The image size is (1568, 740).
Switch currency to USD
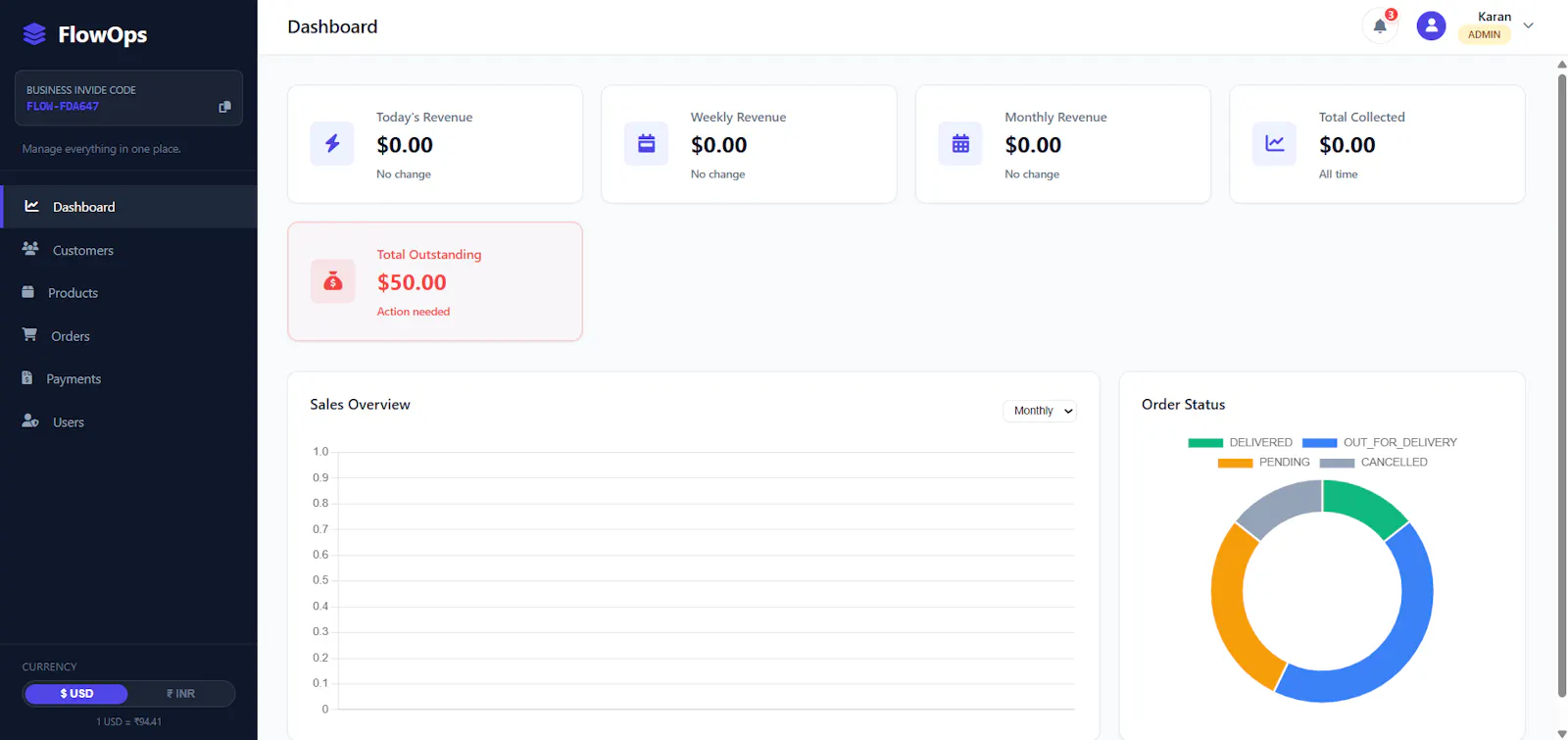(76, 694)
